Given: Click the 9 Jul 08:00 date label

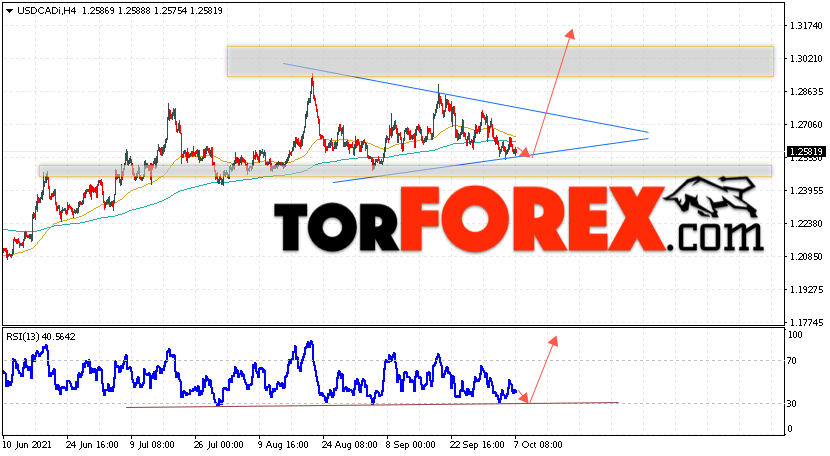Looking at the screenshot, I should click(153, 444).
